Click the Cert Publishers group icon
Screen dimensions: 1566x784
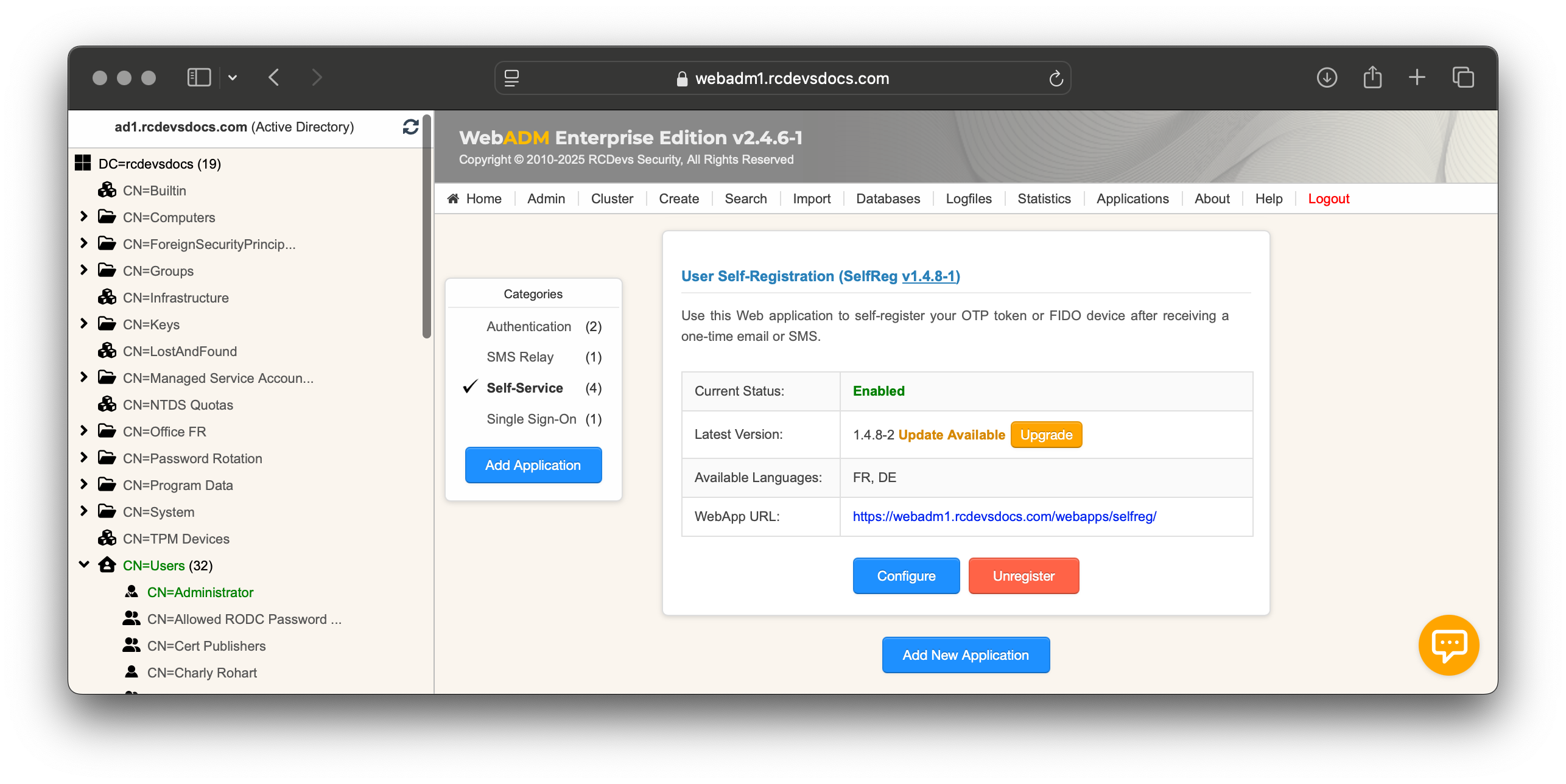tap(132, 645)
